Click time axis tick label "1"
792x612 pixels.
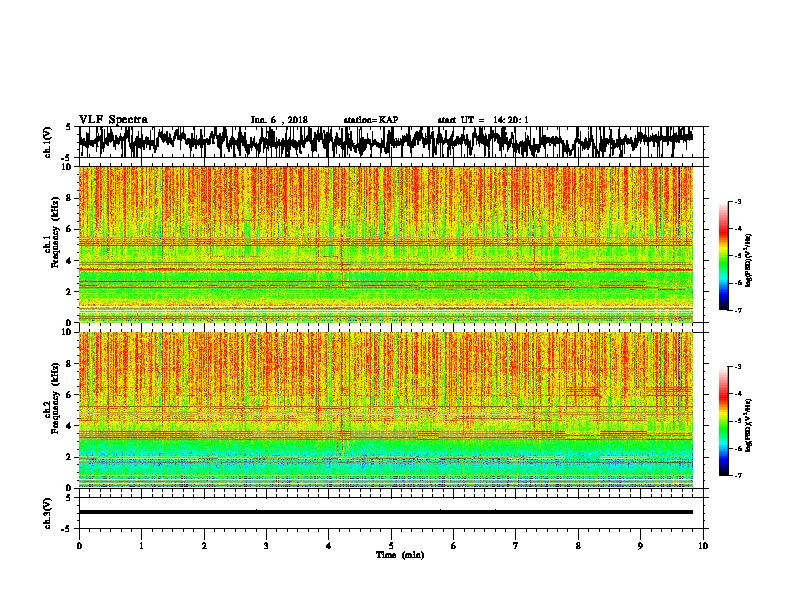(141, 546)
